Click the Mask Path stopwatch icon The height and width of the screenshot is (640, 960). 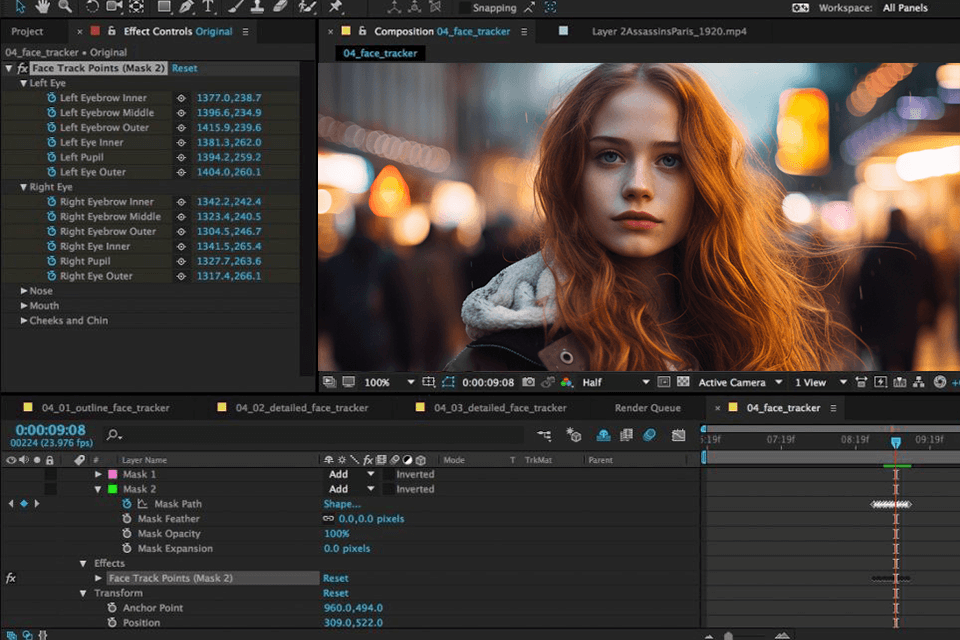[127, 504]
